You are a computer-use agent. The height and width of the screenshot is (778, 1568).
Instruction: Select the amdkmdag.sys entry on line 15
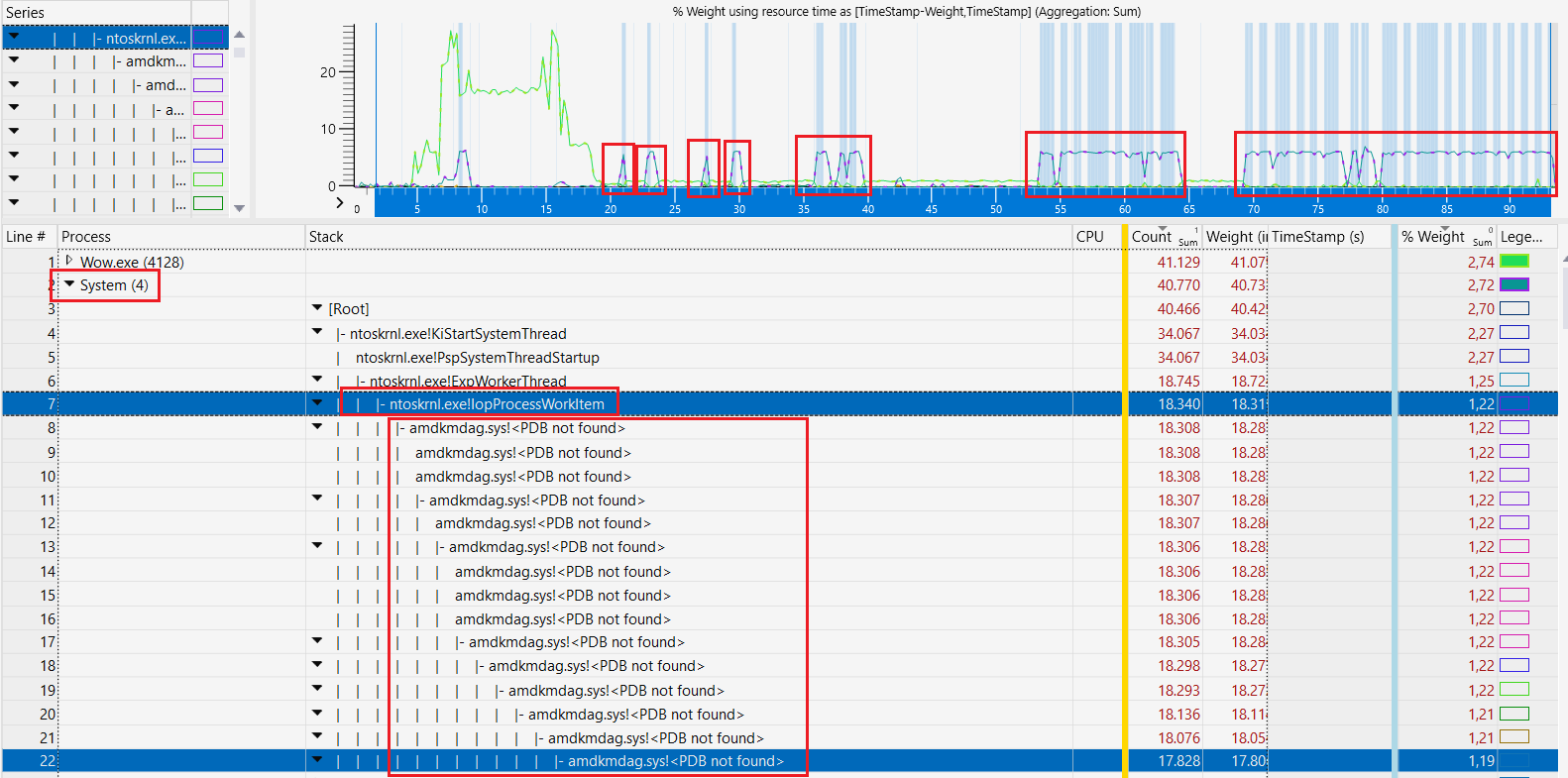click(x=562, y=595)
